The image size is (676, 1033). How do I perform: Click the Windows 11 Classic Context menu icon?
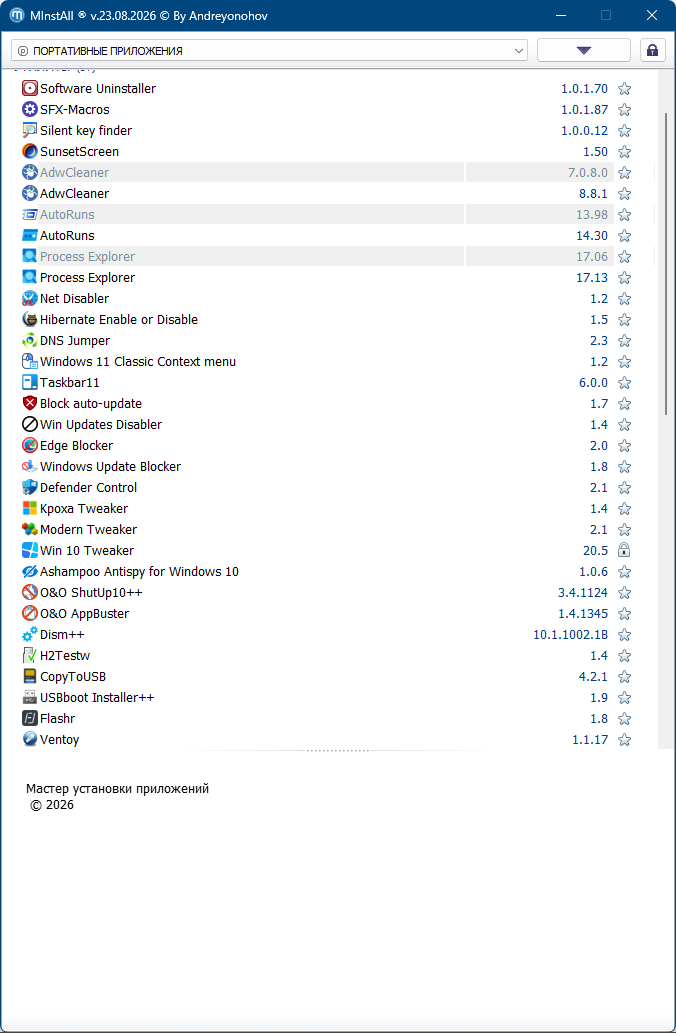point(30,362)
